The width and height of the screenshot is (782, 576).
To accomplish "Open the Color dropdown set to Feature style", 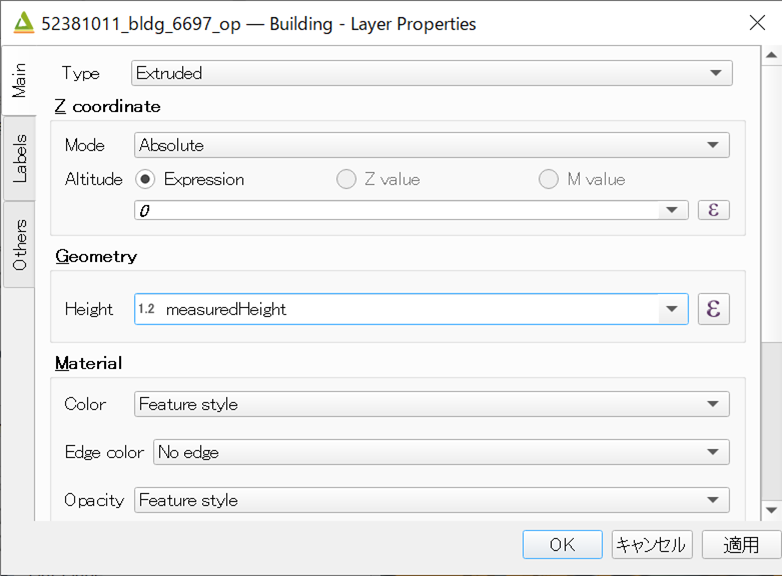I will point(432,404).
